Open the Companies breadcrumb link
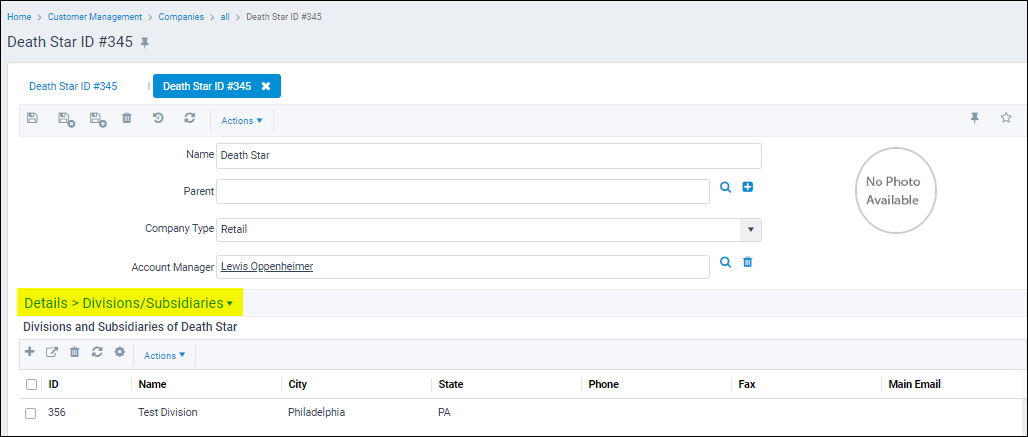The width and height of the screenshot is (1028, 437). (181, 17)
